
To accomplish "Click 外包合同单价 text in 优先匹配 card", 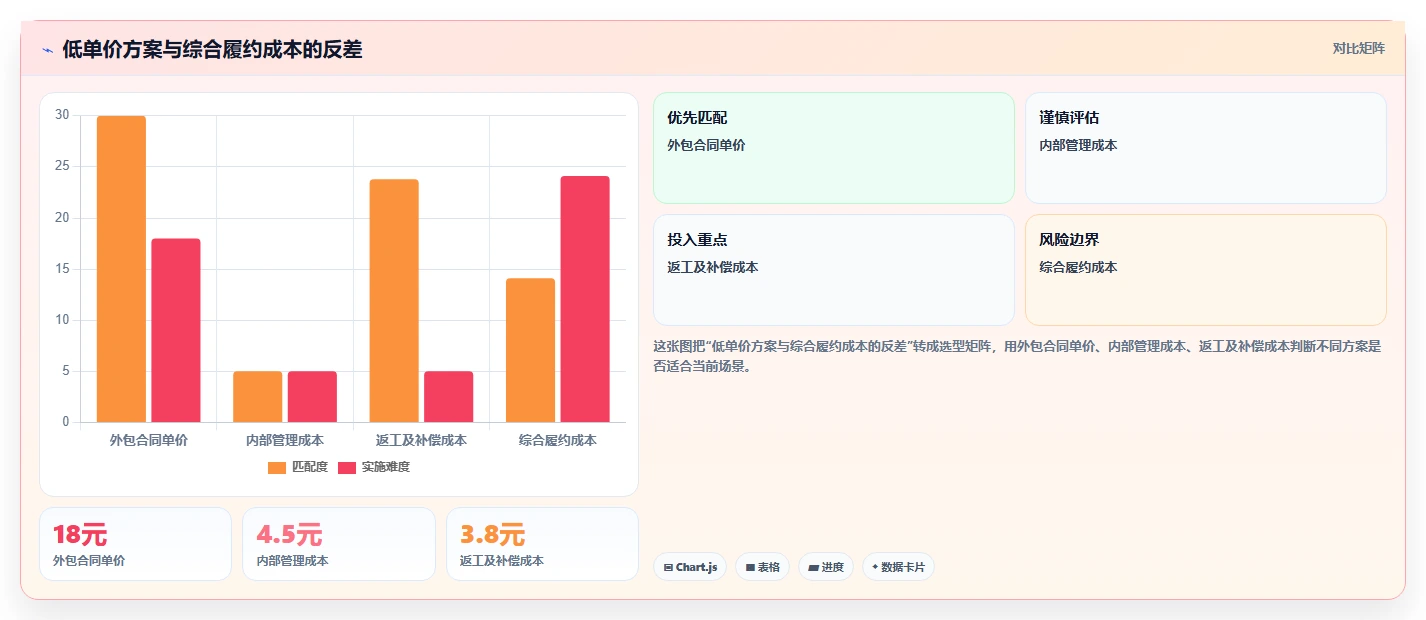I will tap(706, 145).
